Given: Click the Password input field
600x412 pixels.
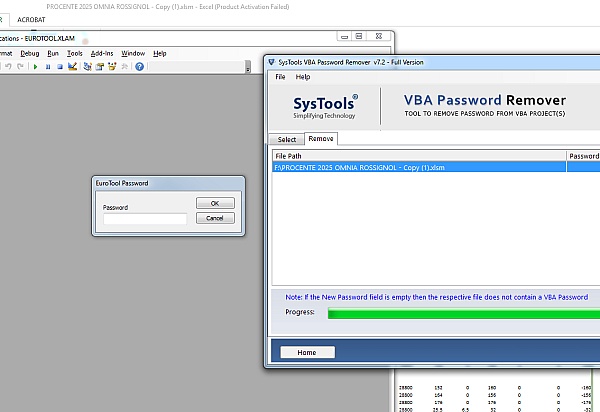Looking at the screenshot, I should [145, 219].
